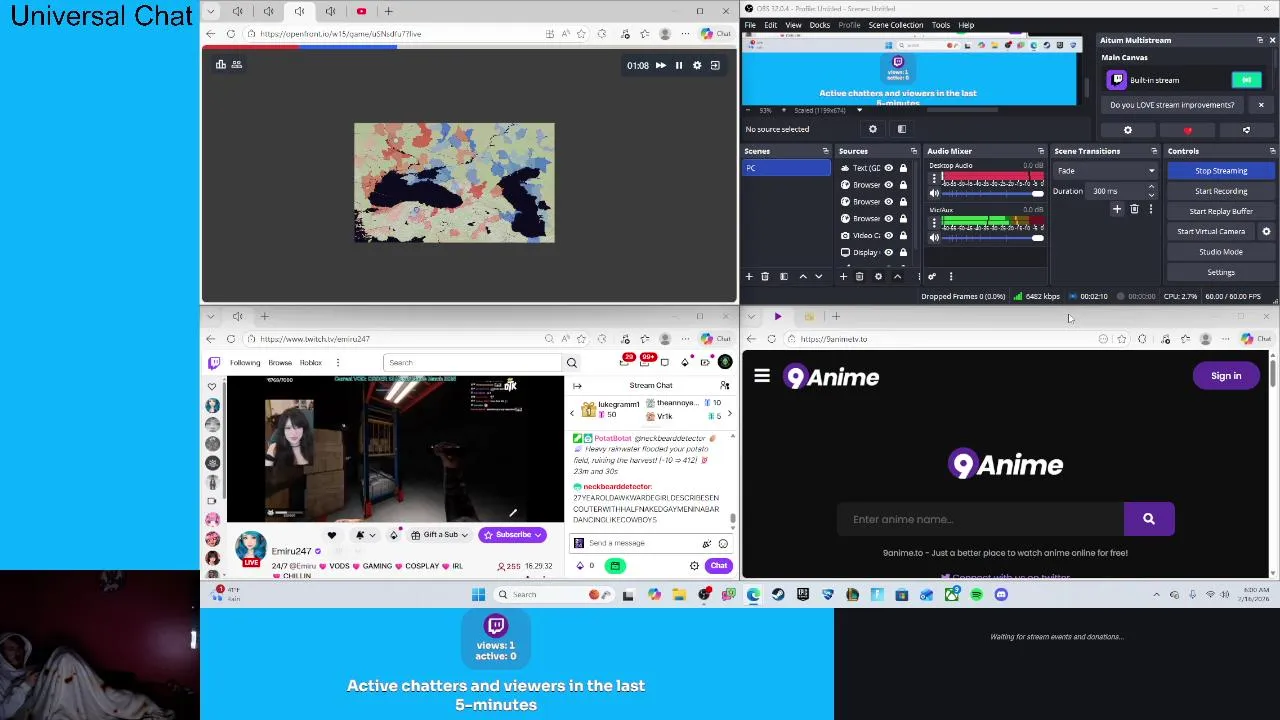This screenshot has height=720, width=1280.
Task: Collapse the Twitch Stream Chat panel
Action: click(x=579, y=385)
